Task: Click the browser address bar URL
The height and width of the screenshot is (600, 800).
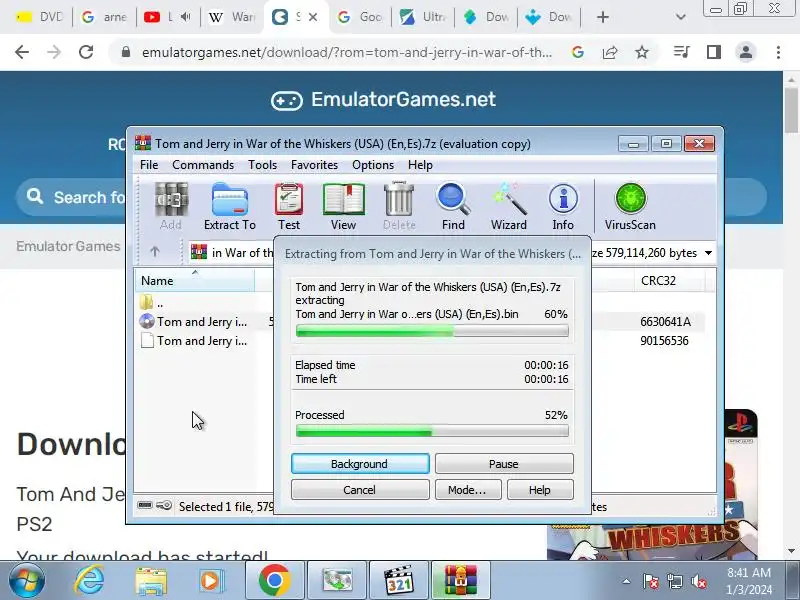Action: tap(346, 53)
